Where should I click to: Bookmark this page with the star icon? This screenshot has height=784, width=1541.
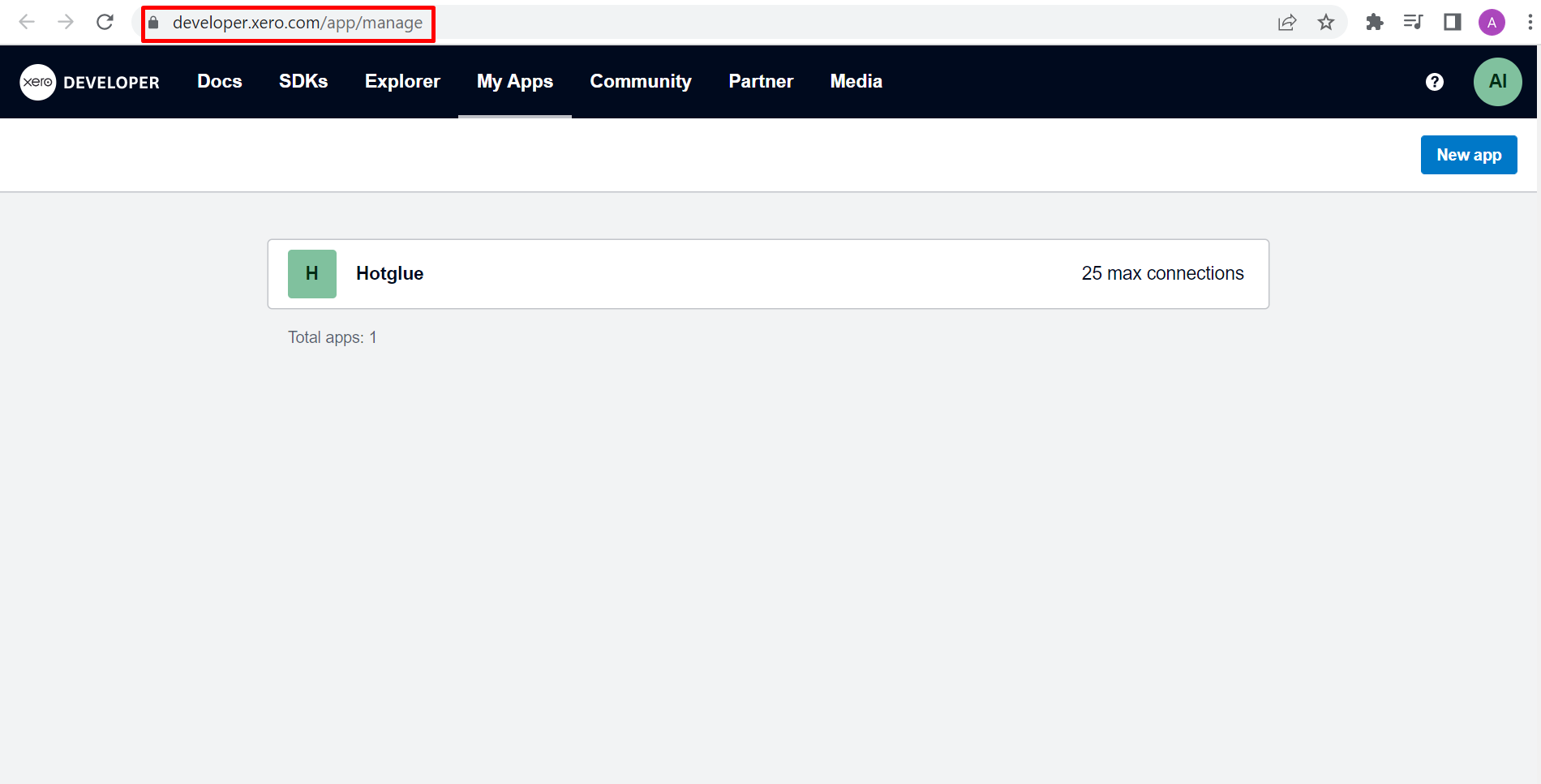[1326, 23]
